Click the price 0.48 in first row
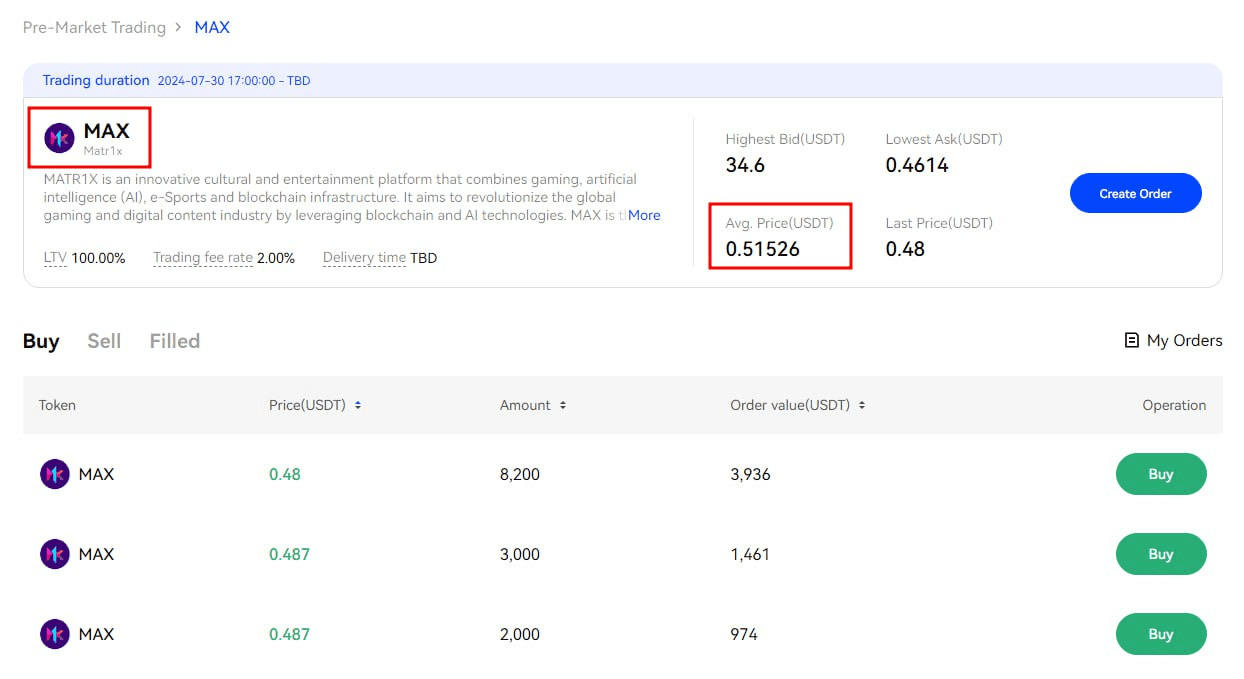Image resolution: width=1244 pixels, height=679 pixels. point(285,474)
